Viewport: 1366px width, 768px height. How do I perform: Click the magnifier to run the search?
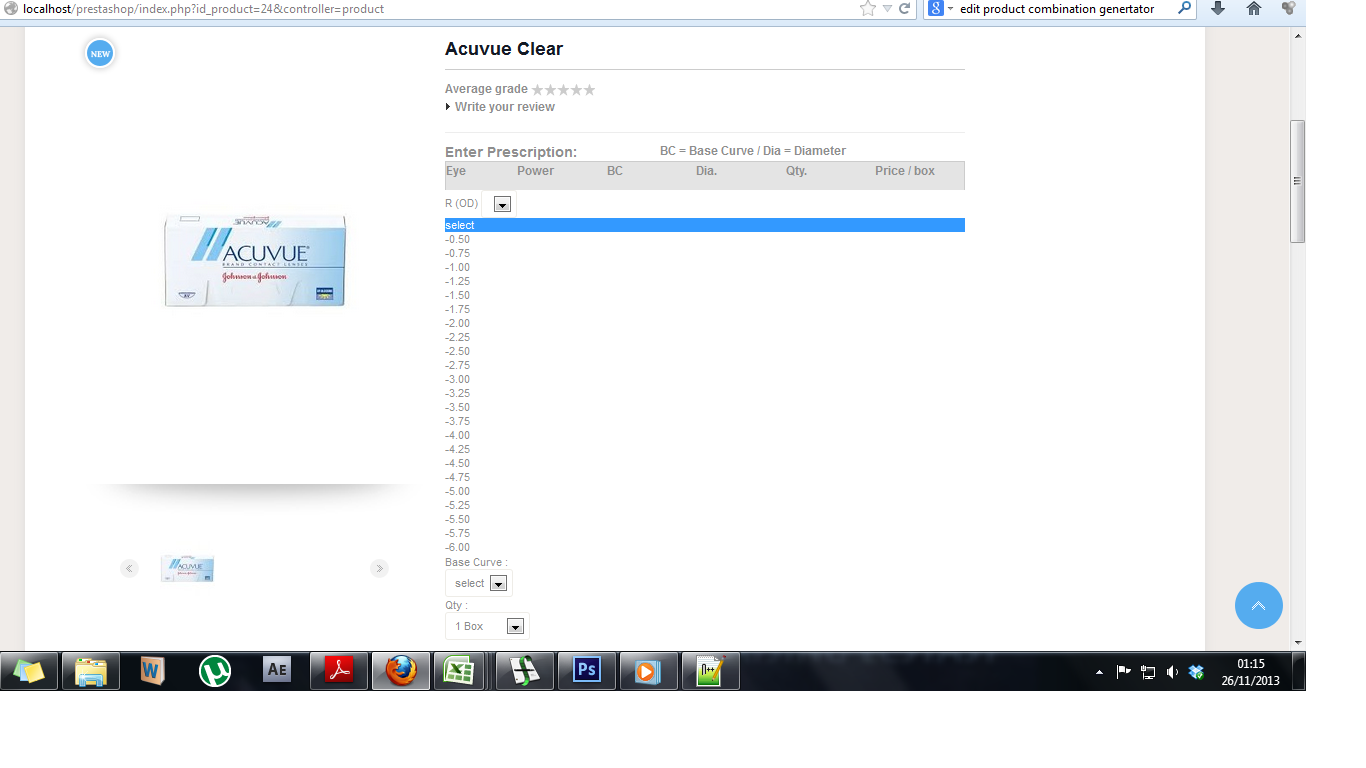point(1185,9)
